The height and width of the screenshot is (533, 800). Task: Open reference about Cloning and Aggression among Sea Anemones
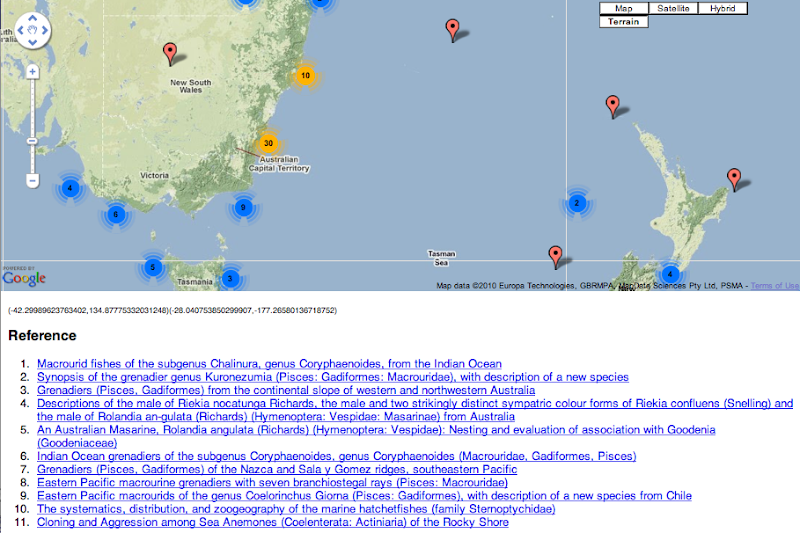pyautogui.click(x=273, y=522)
